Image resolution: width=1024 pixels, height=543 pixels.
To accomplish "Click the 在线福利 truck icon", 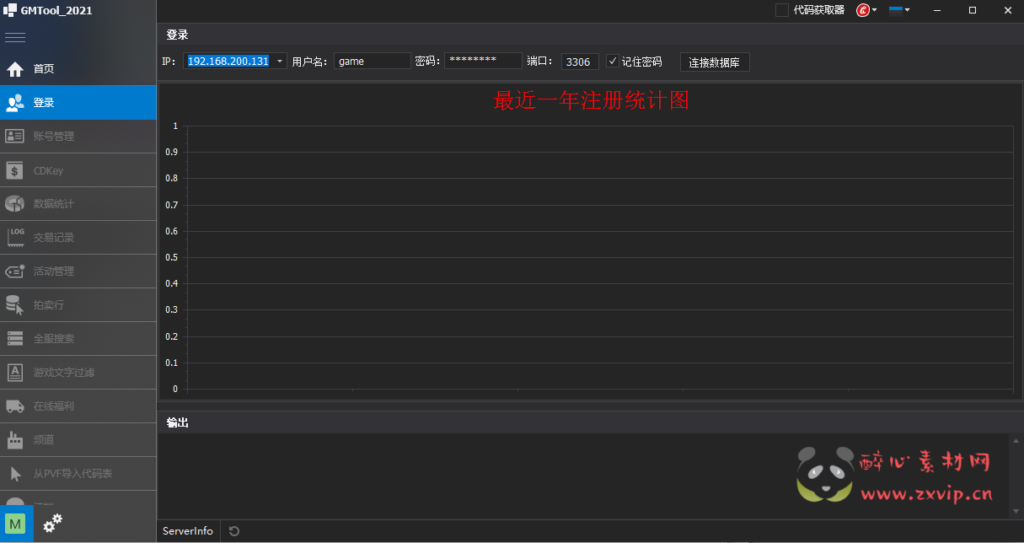I will tap(15, 406).
